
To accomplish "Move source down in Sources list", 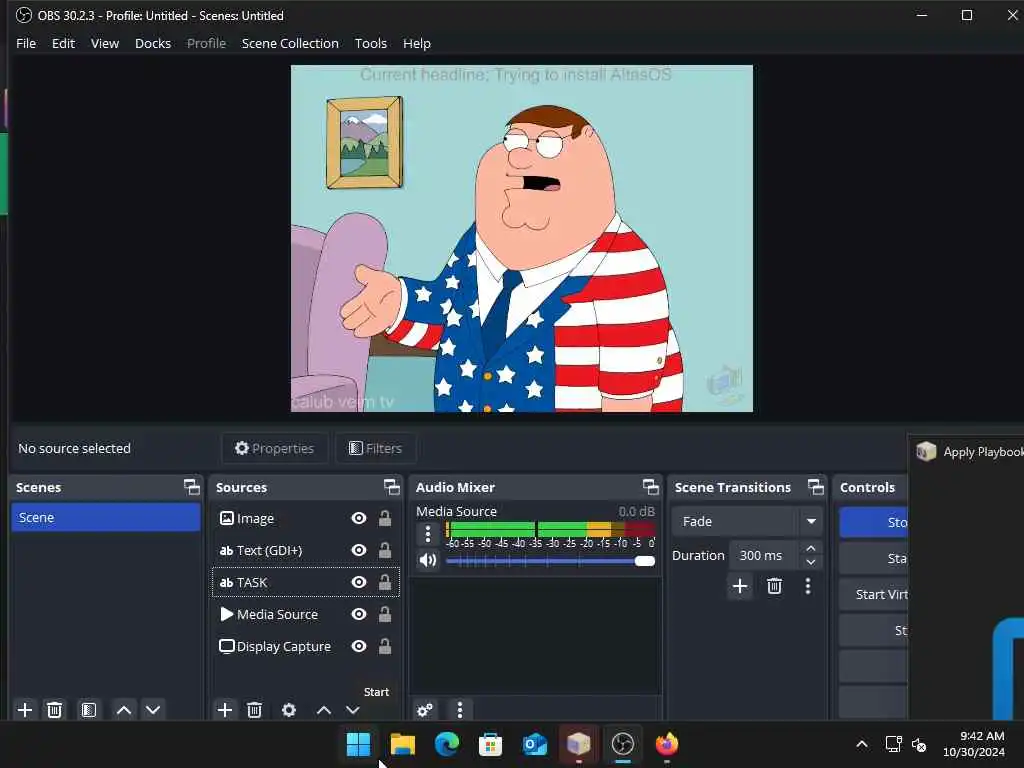I will click(x=353, y=710).
